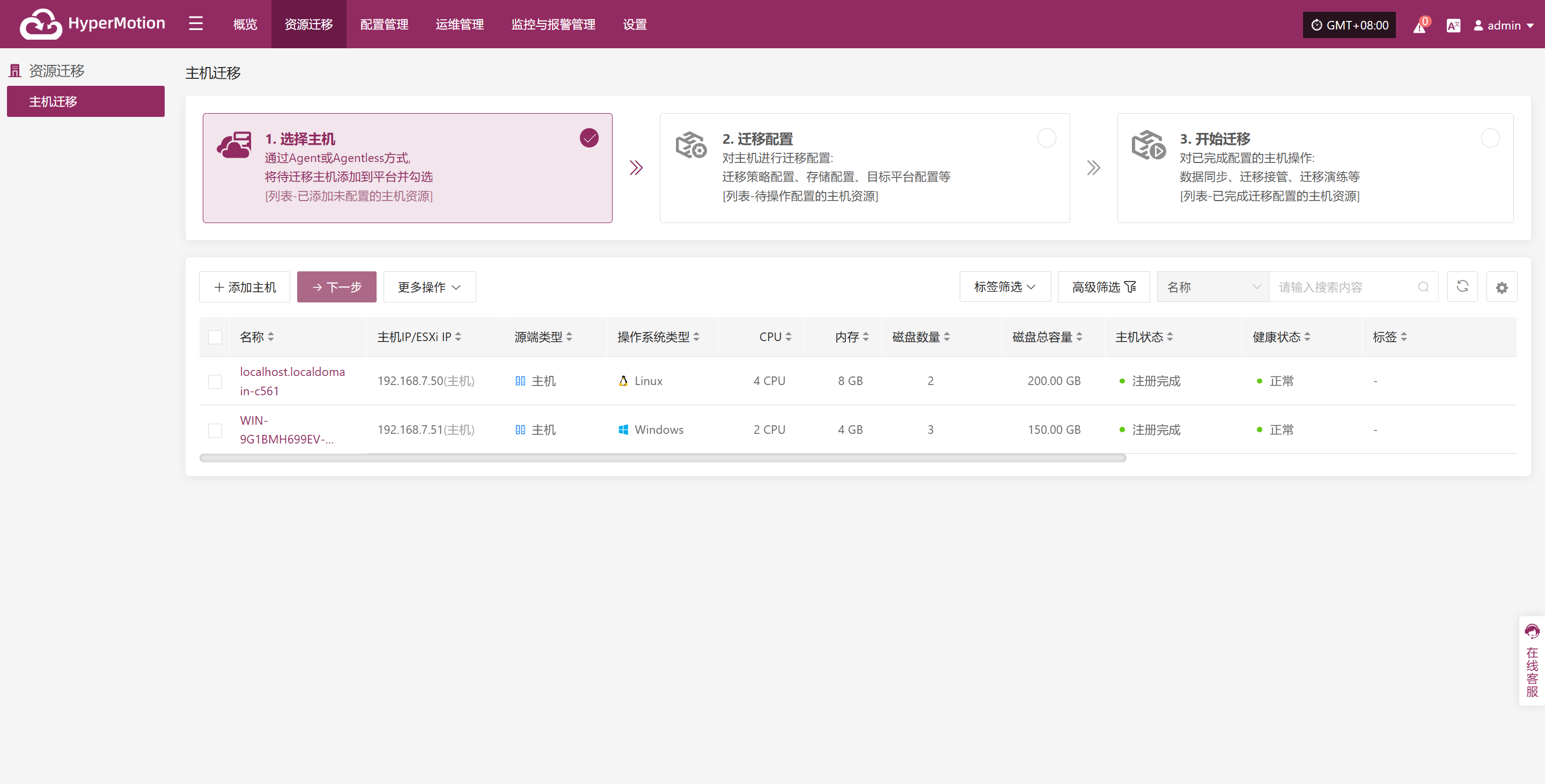This screenshot has height=784, width=1545.
Task: Click the Windows logo icon
Action: 623,429
